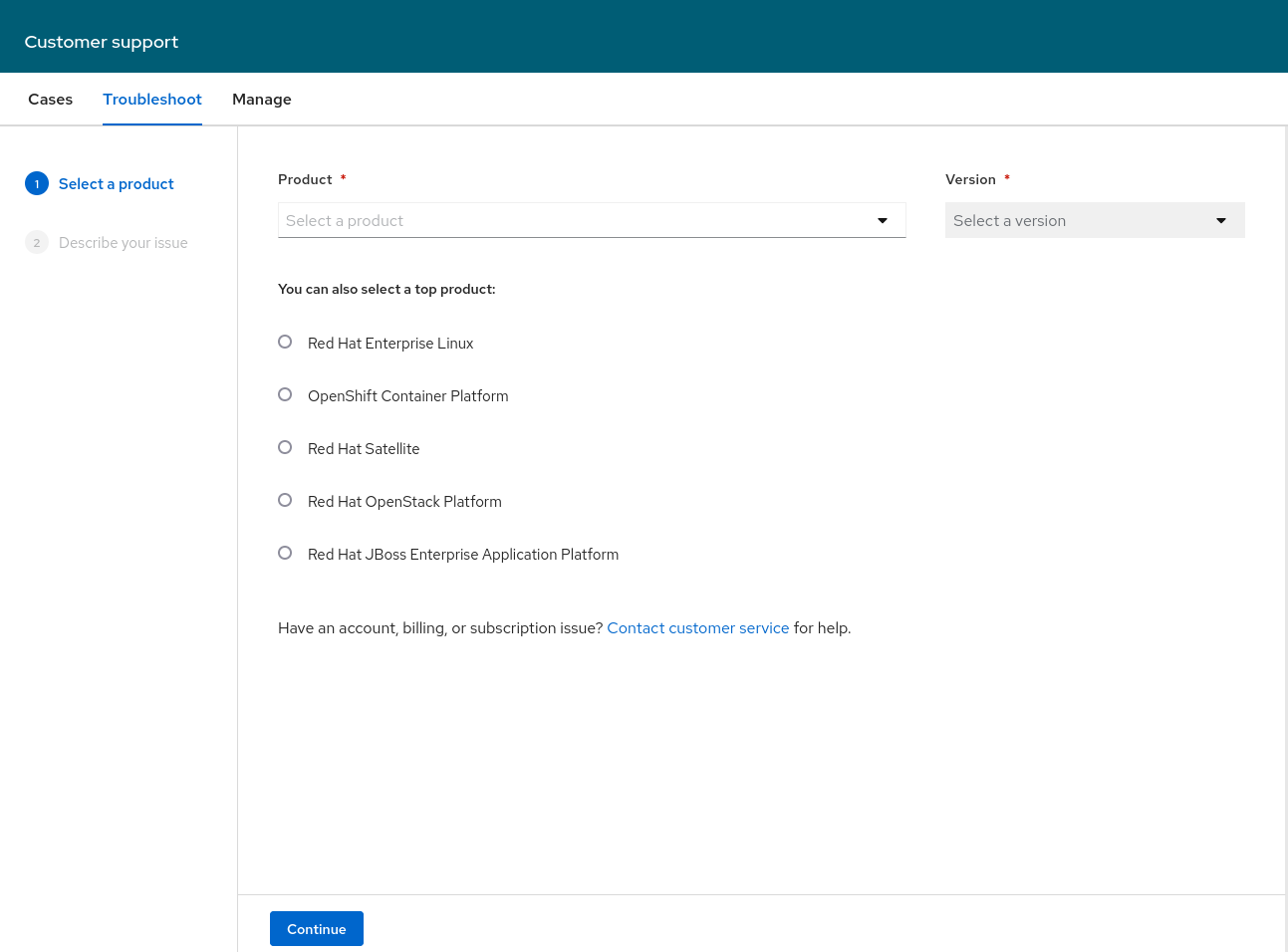Pick Red Hat OpenStack Platform radio button
This screenshot has width=1288, height=952.
285,501
